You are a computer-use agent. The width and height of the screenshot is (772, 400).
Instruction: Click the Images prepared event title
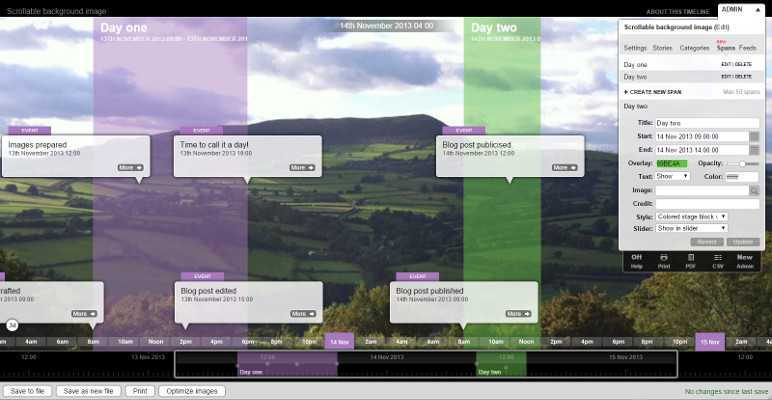(37, 145)
